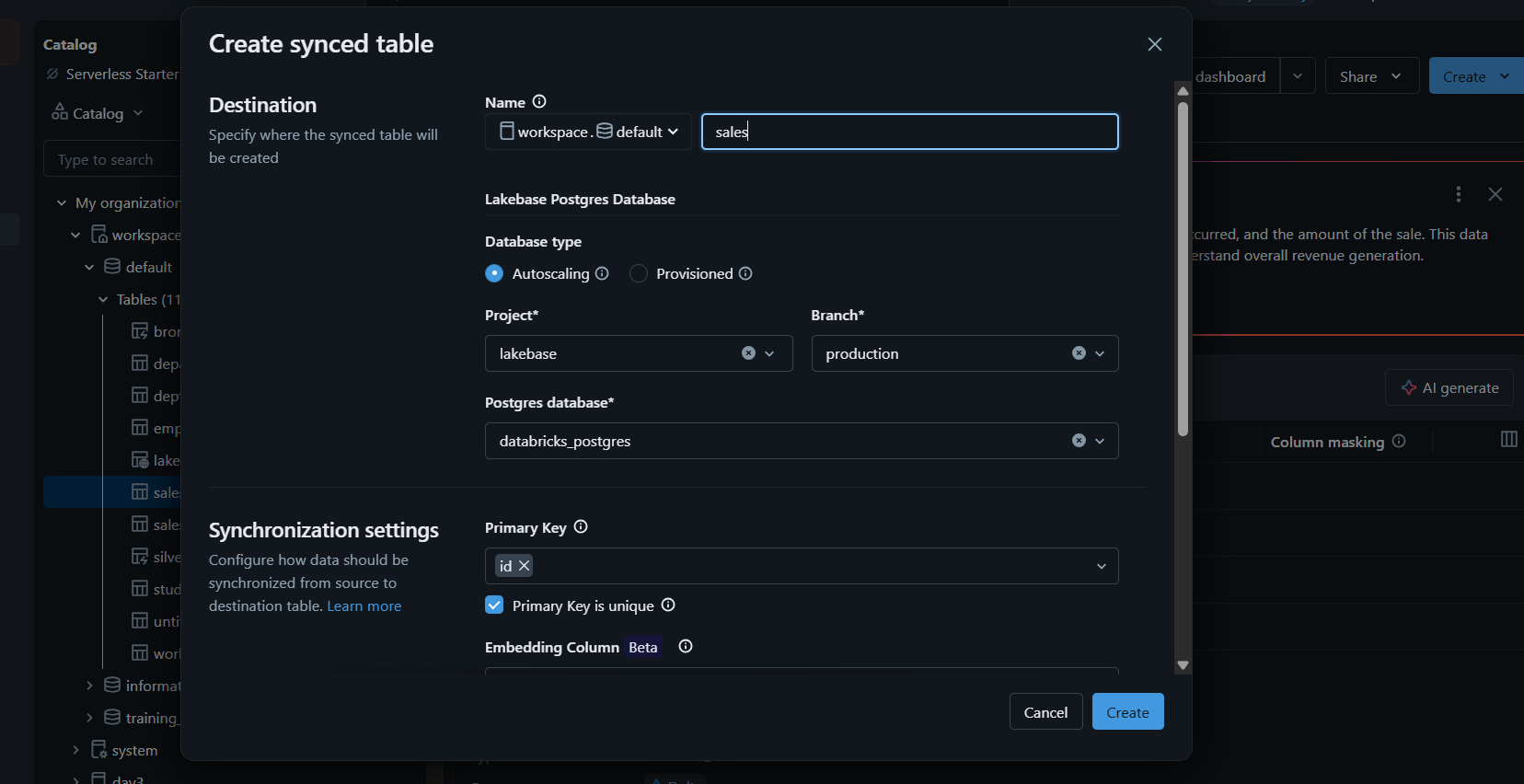
Task: Clear the lakebase project selection
Action: (x=748, y=353)
